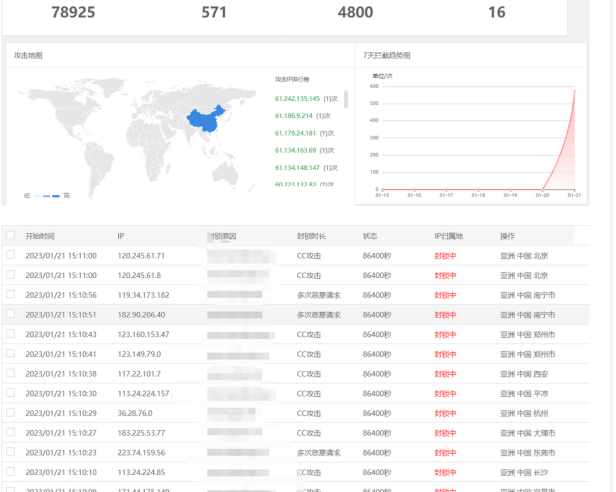This screenshot has height=492, width=616.
Task: Click the high-level blue map legend swatch
Action: 56,196
